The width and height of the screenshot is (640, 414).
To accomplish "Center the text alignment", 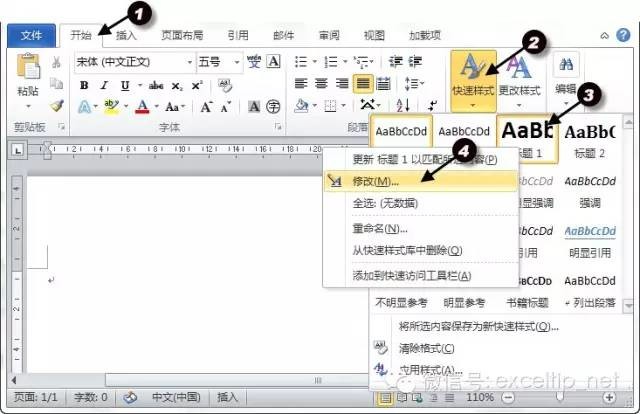I will click(321, 84).
